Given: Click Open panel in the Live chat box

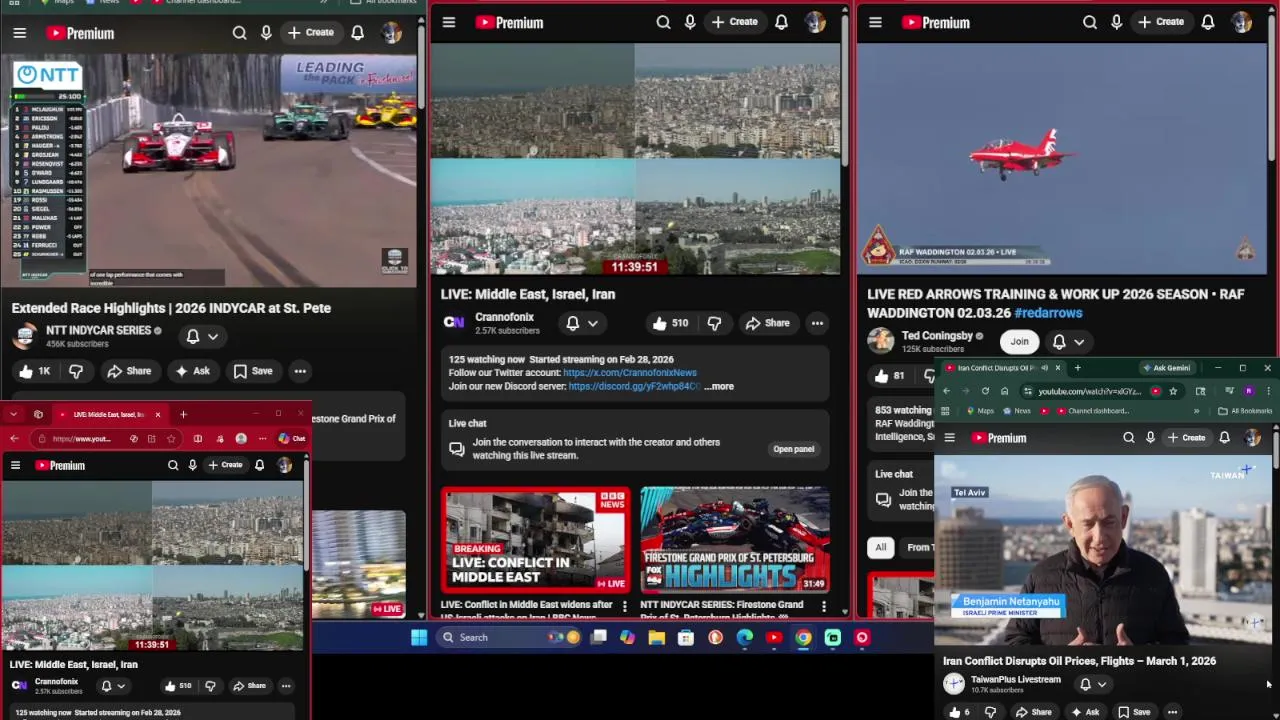Looking at the screenshot, I should coord(794,449).
